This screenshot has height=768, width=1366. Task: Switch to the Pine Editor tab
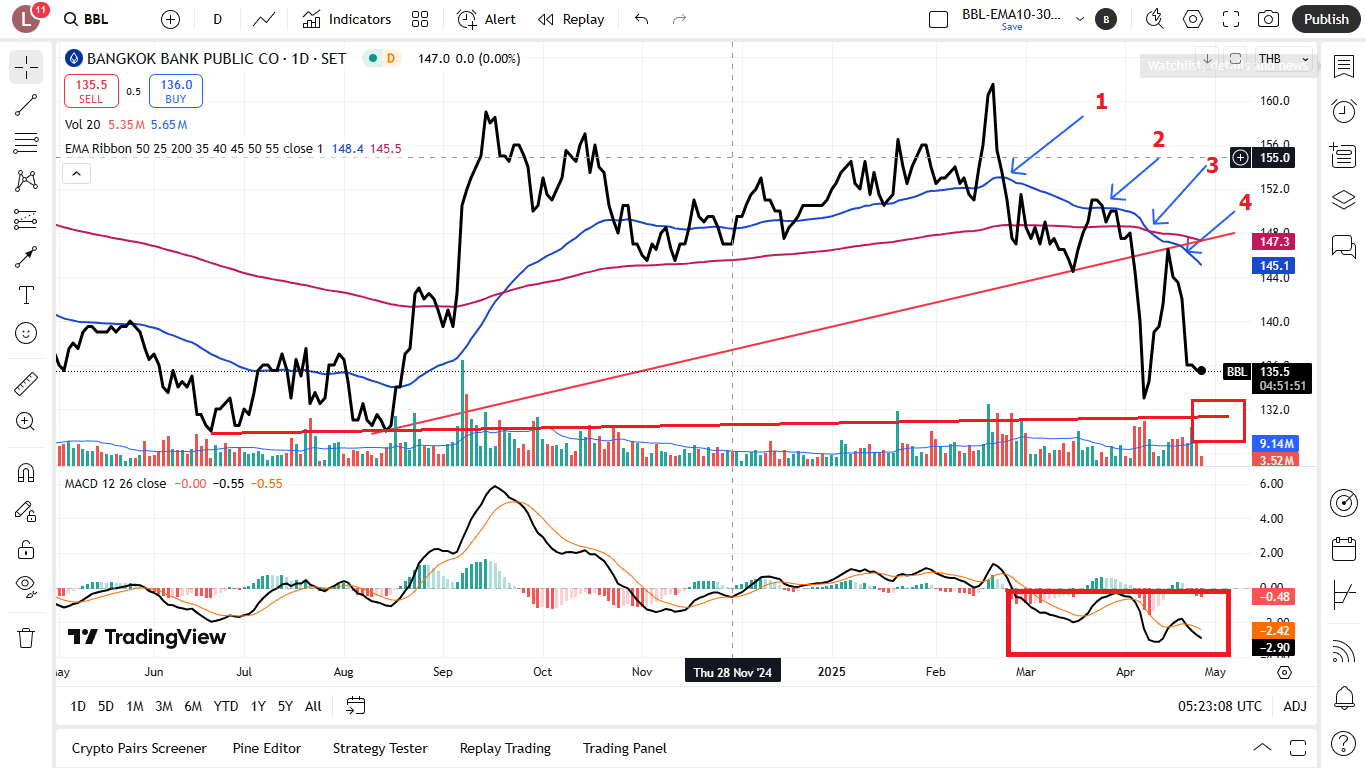coord(267,748)
